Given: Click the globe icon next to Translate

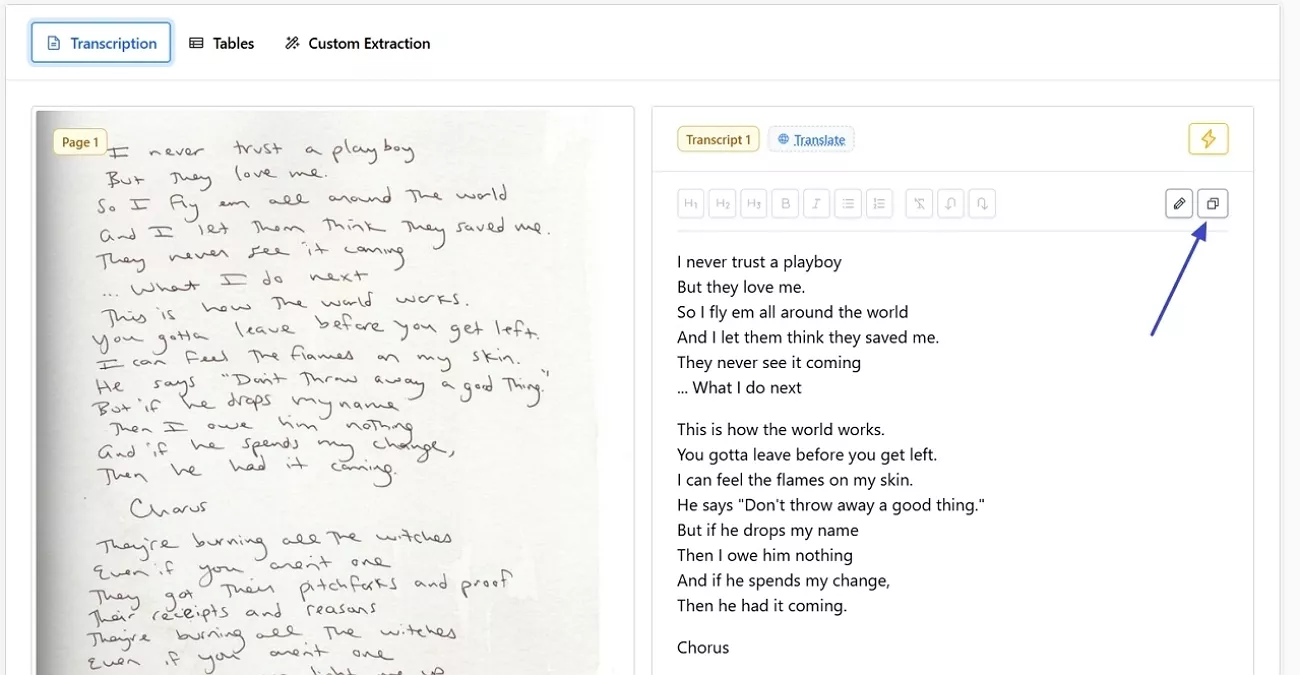Looking at the screenshot, I should click(x=781, y=139).
